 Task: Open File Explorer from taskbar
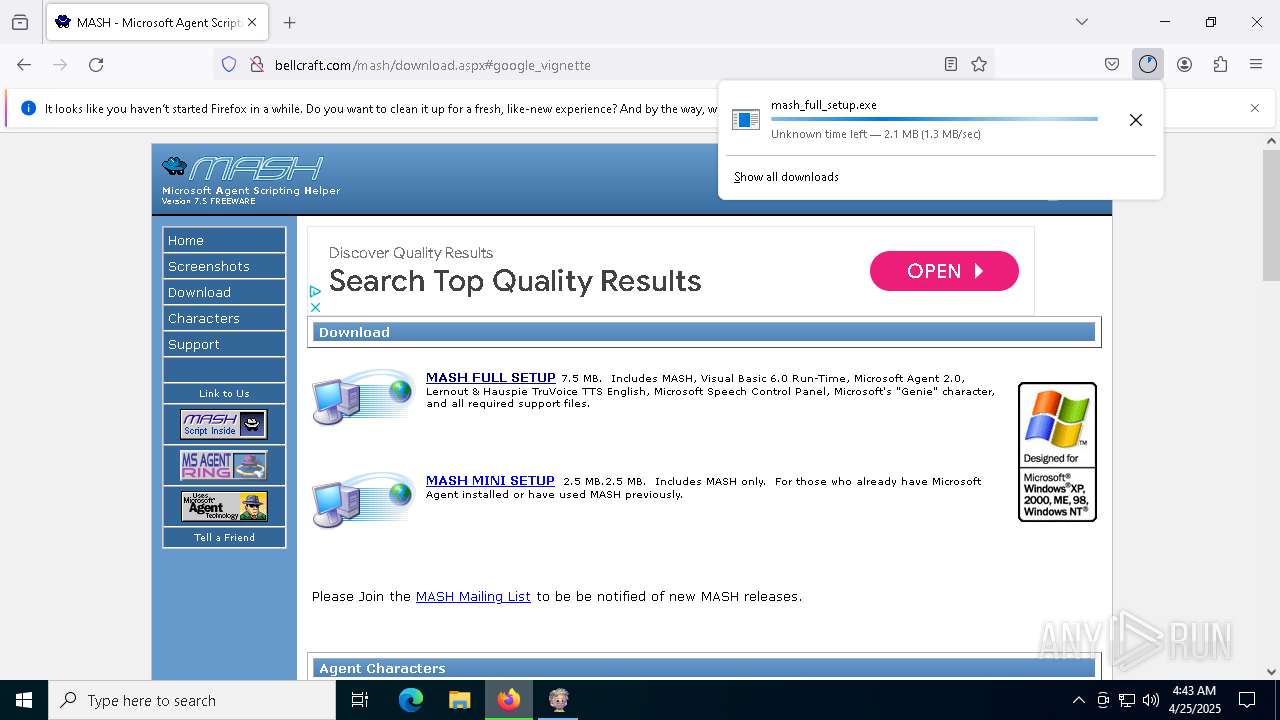459,700
